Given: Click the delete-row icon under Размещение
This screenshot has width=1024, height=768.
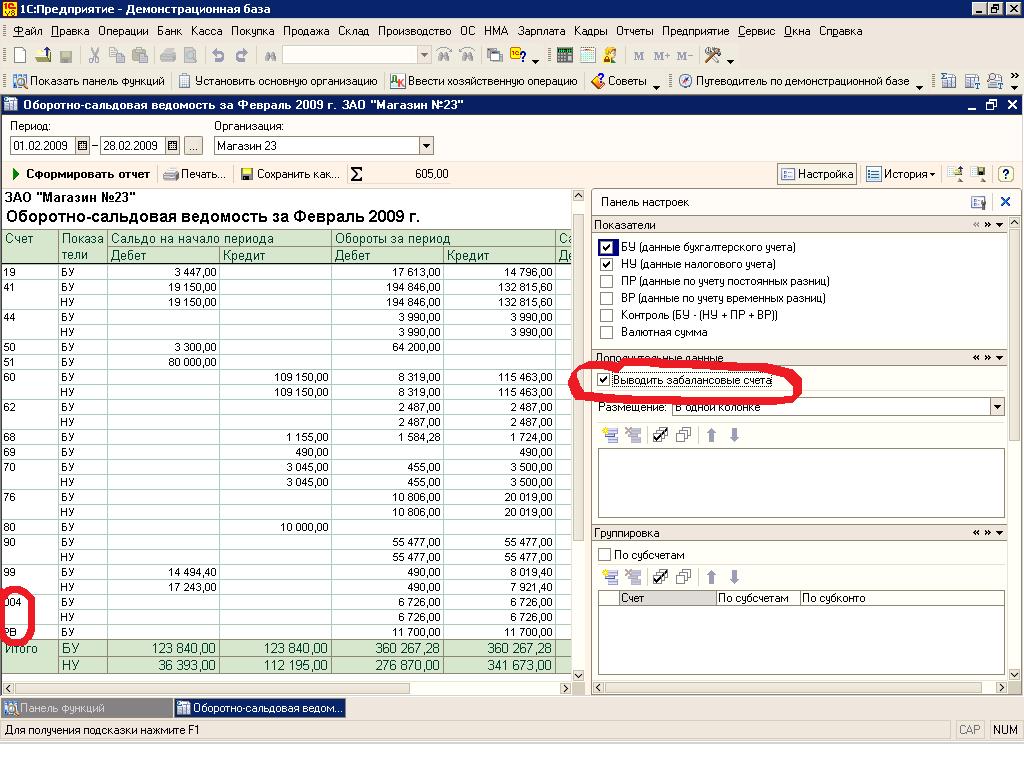Looking at the screenshot, I should [x=633, y=435].
